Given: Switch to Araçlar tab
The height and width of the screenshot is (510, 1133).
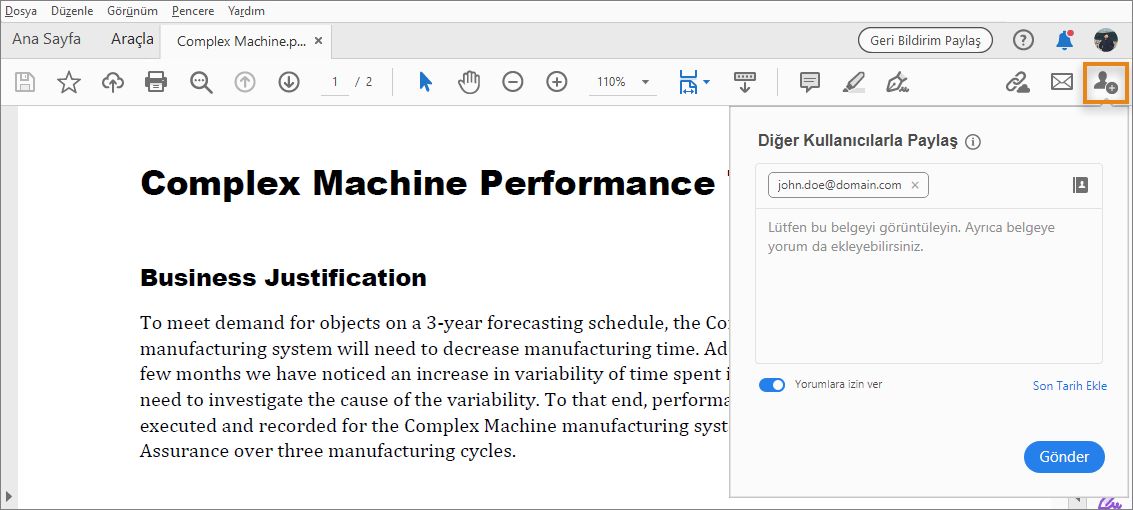Looking at the screenshot, I should 132,39.
